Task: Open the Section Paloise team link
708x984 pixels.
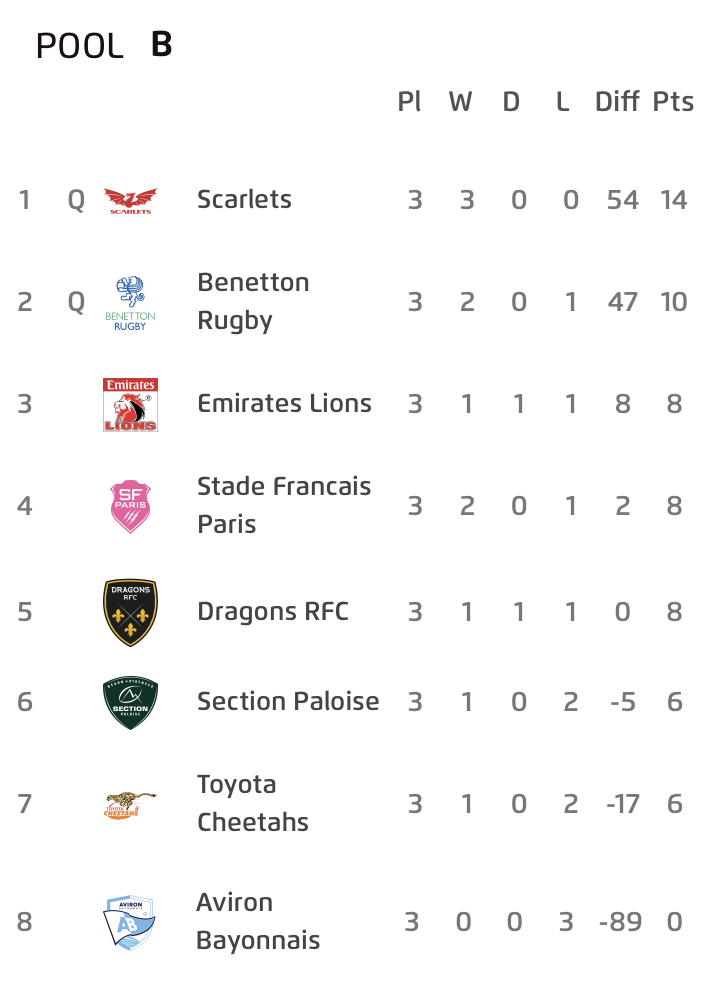Action: pos(288,702)
